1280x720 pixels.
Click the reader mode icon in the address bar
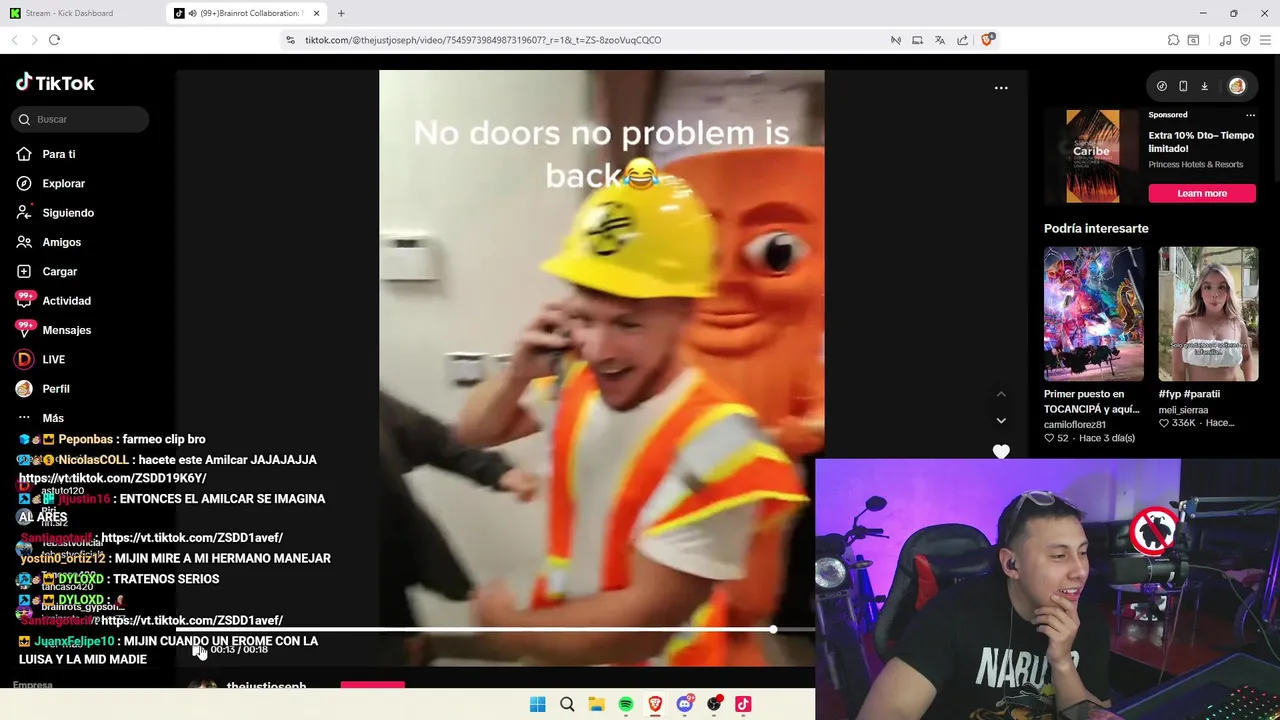(896, 40)
